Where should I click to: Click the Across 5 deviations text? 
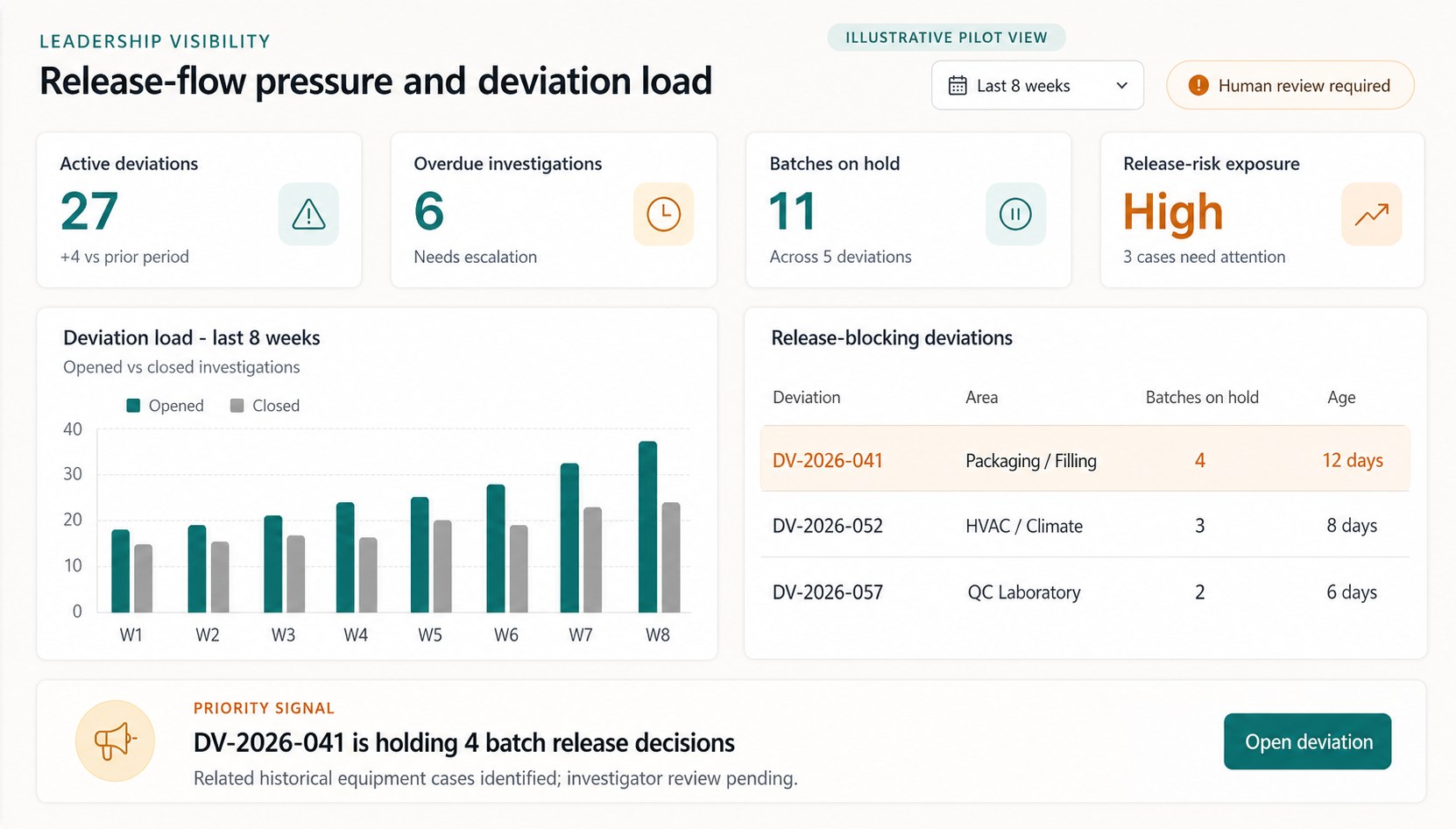click(x=840, y=257)
